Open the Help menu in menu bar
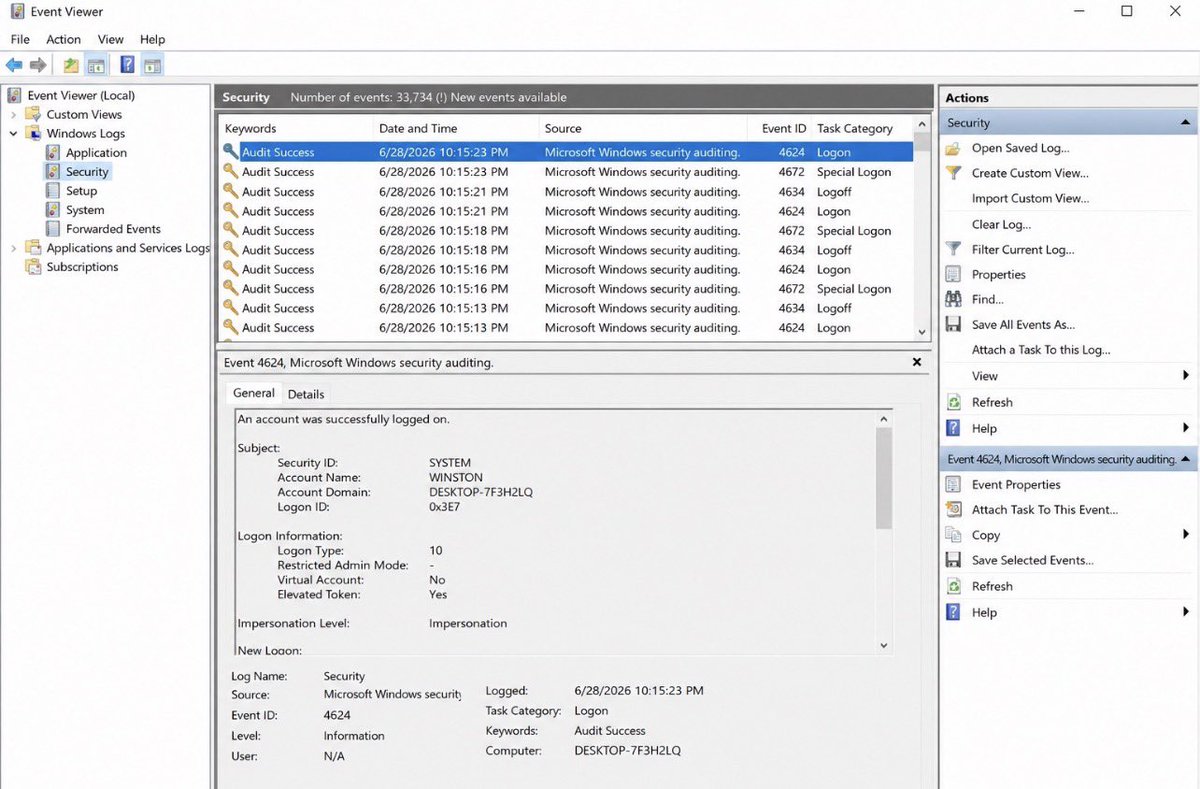The image size is (1200, 789). point(152,39)
